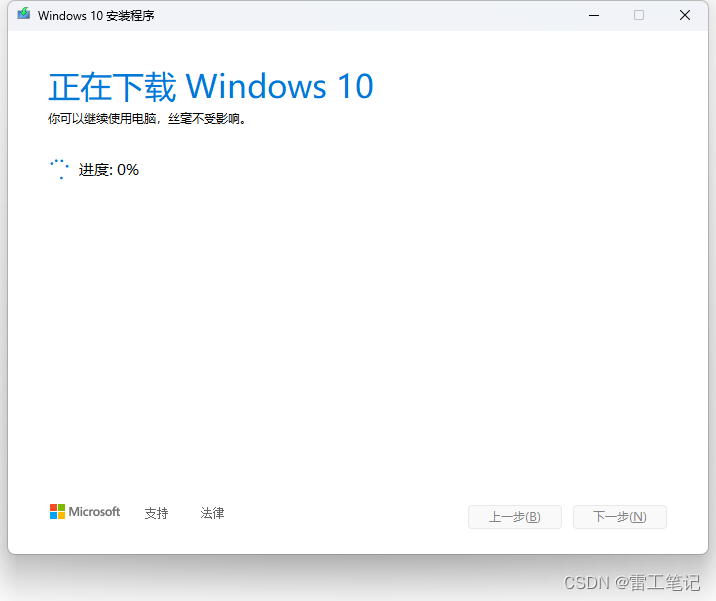
Task: Click the 你可以继续使用电脑 subtitle text
Action: coord(147,119)
